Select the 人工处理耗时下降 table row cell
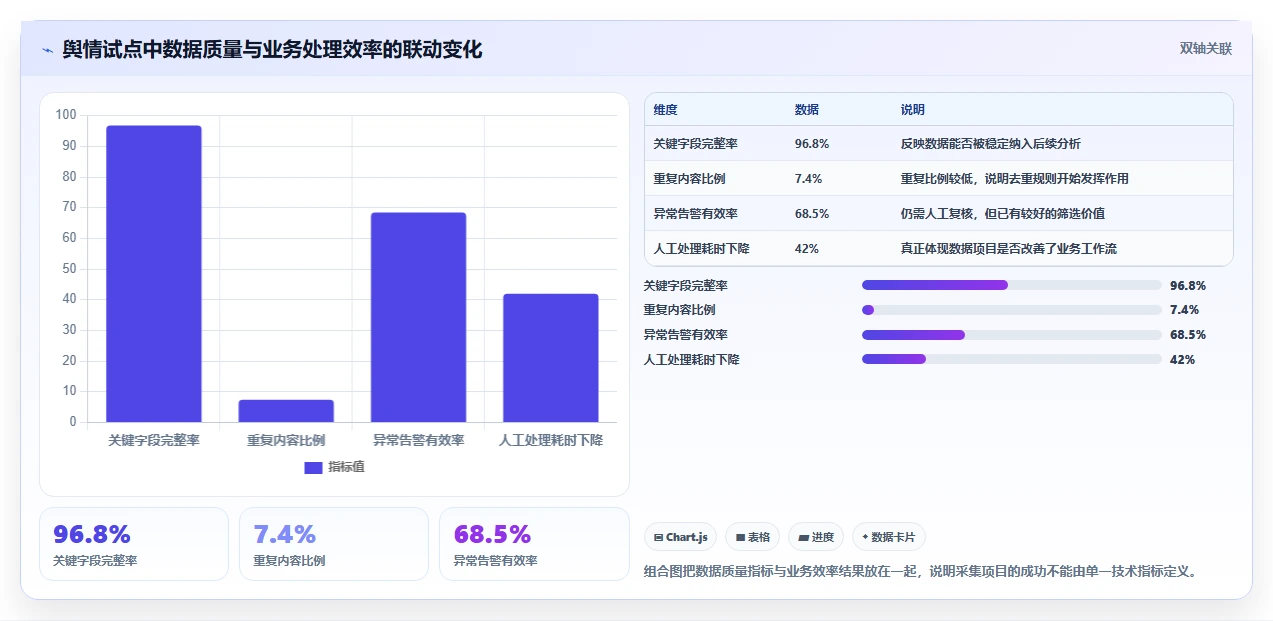This screenshot has width=1273, height=621. pos(702,249)
